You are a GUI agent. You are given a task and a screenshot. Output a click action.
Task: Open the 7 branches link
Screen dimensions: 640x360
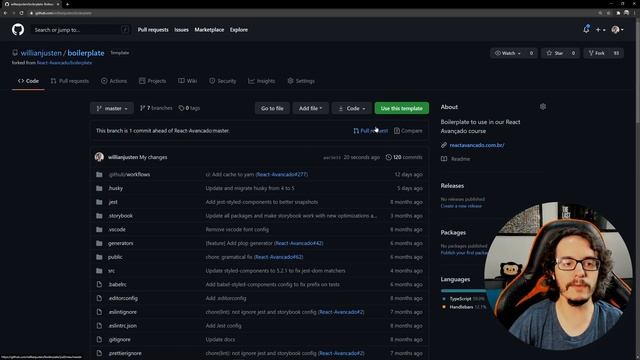pos(156,108)
